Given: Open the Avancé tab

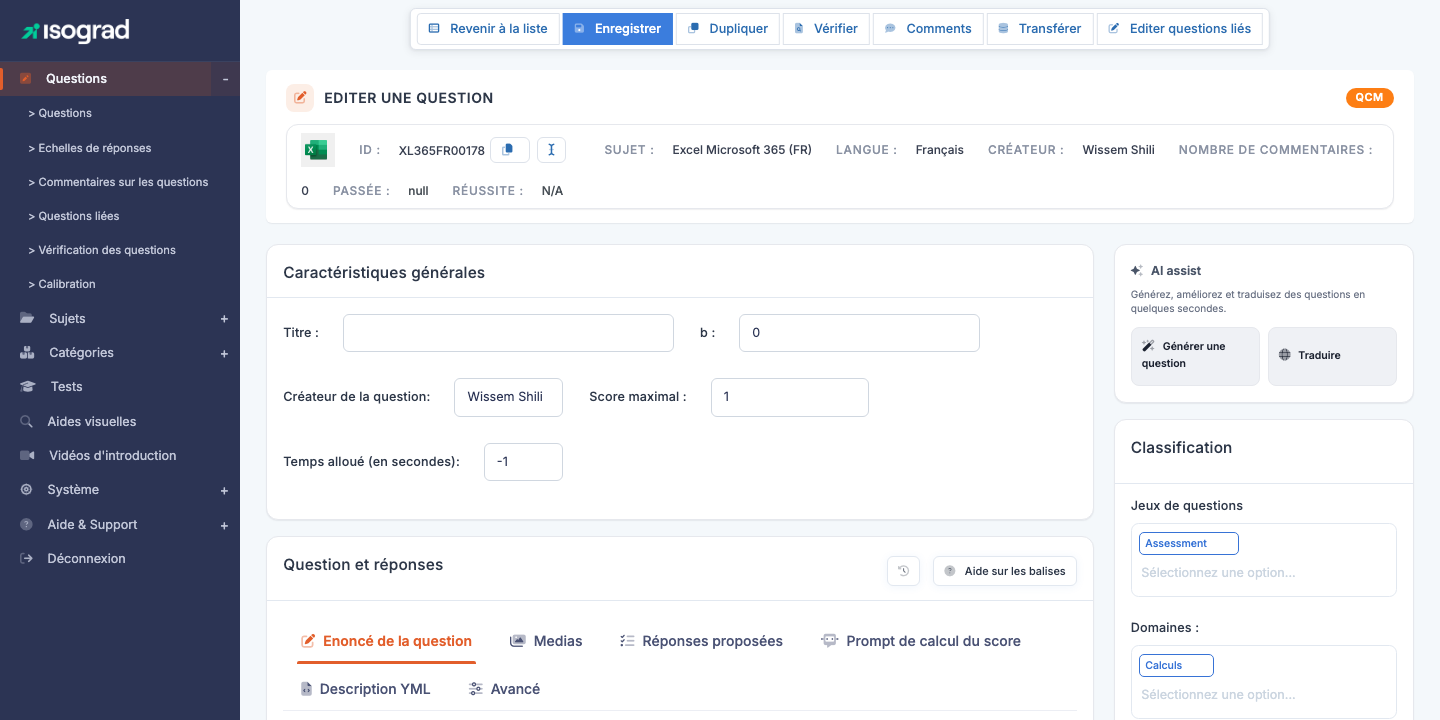Looking at the screenshot, I should 504,689.
